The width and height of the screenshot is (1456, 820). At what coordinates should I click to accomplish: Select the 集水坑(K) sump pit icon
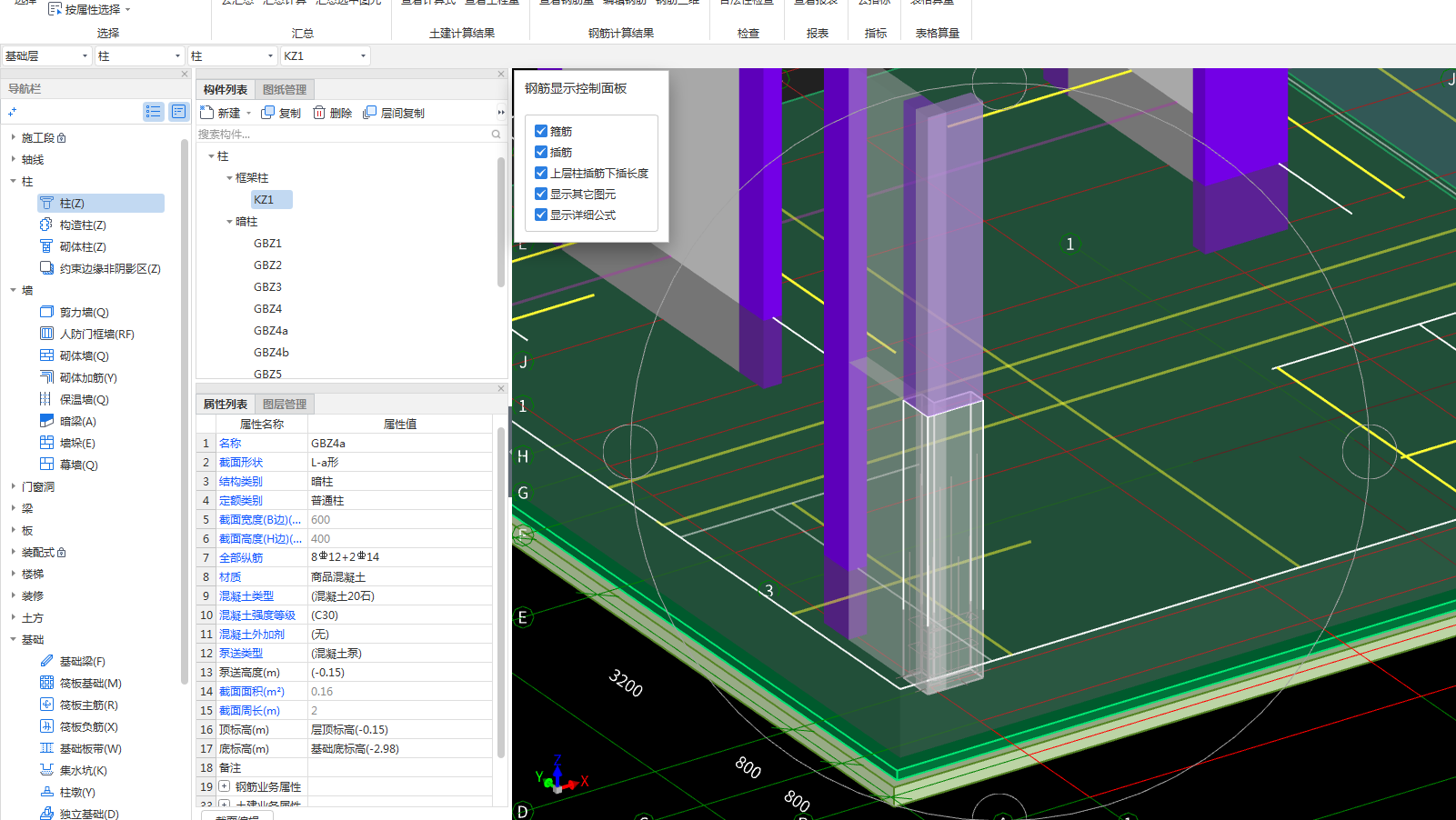(46, 770)
